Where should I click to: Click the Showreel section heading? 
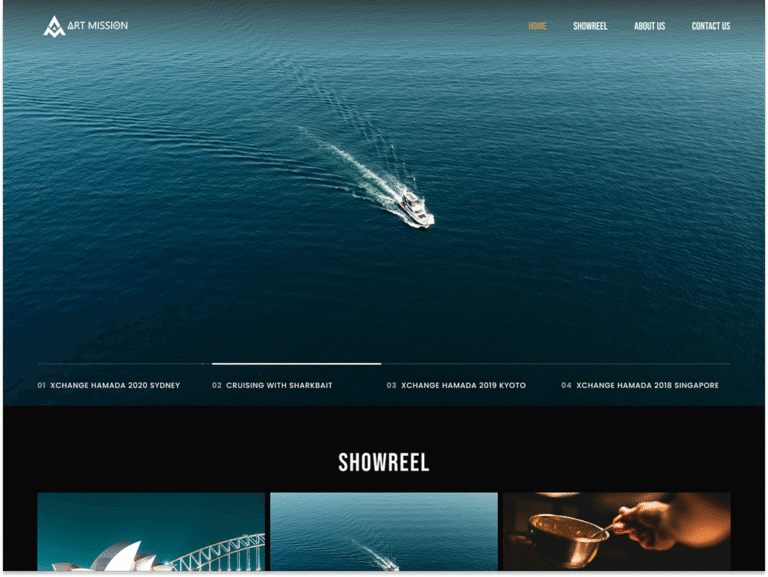click(x=383, y=462)
